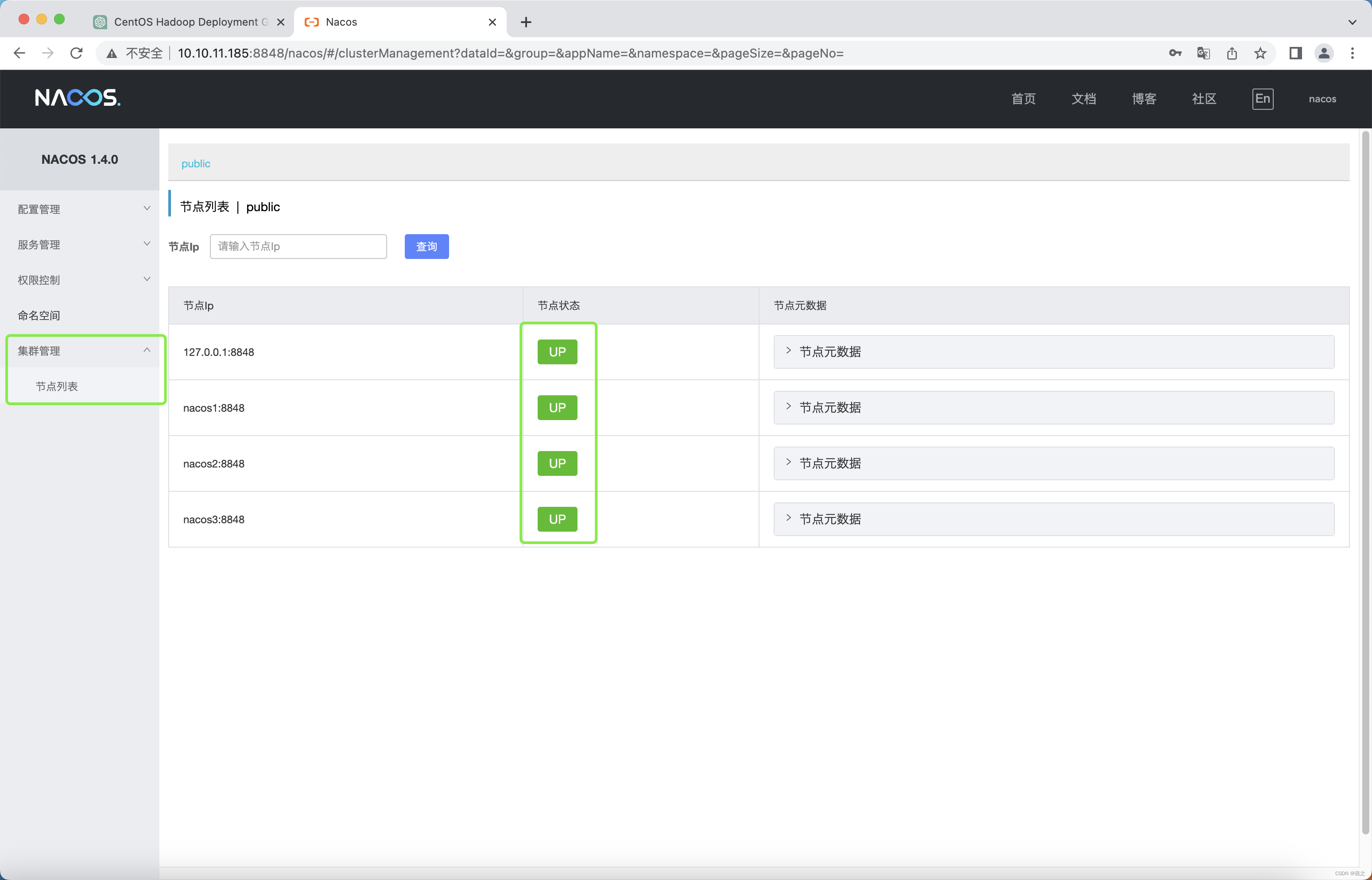Expand 节点元数据 for 127.0.0.1:8848
This screenshot has height=880, width=1372.
point(1054,352)
